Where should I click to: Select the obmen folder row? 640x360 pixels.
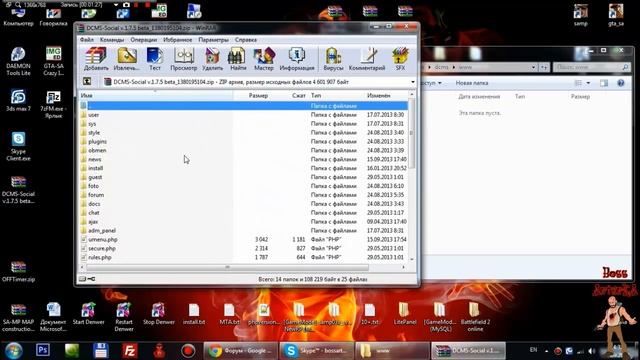(243, 150)
